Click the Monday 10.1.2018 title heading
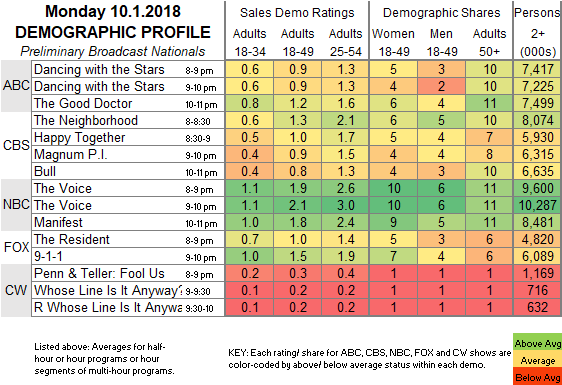This screenshot has width=562, height=385. tap(113, 11)
